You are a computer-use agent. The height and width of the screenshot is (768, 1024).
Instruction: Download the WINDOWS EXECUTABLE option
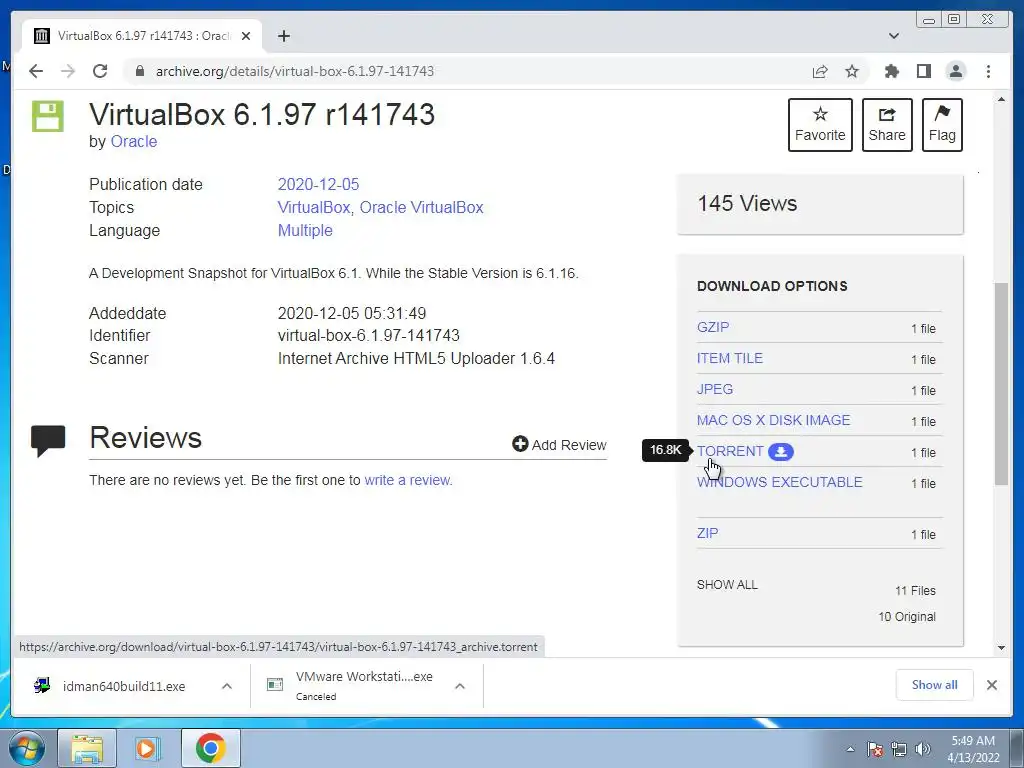click(x=779, y=482)
